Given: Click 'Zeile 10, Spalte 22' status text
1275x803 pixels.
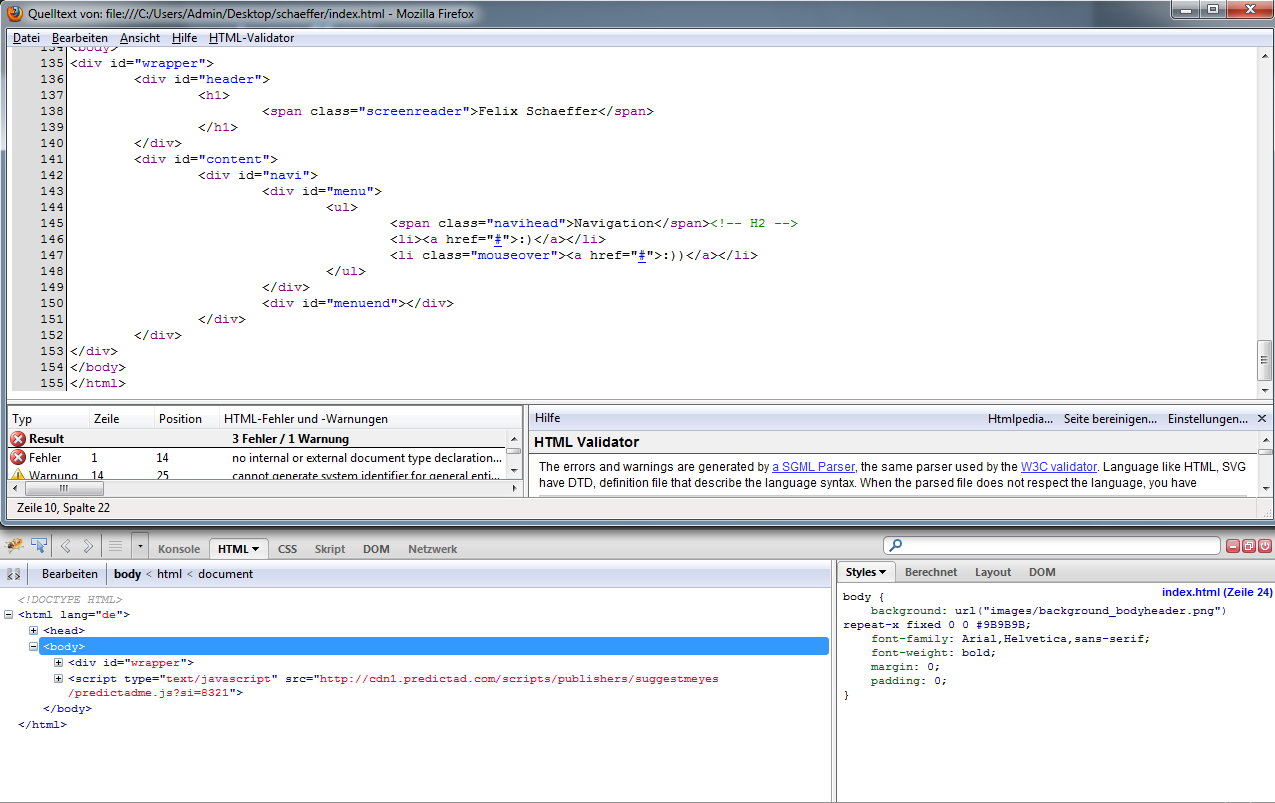Looking at the screenshot, I should point(64,508).
